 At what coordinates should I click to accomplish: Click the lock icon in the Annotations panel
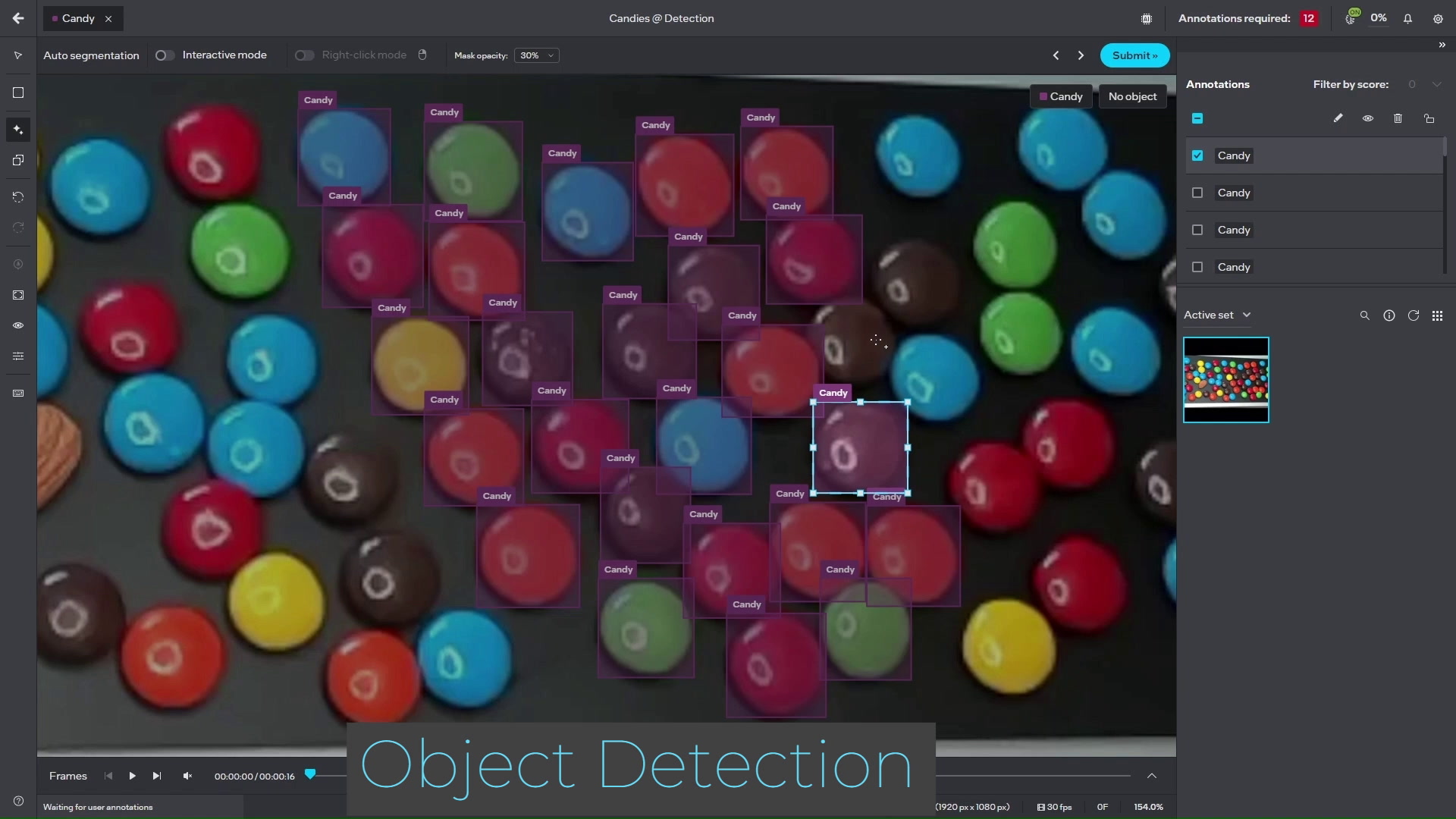[1429, 118]
